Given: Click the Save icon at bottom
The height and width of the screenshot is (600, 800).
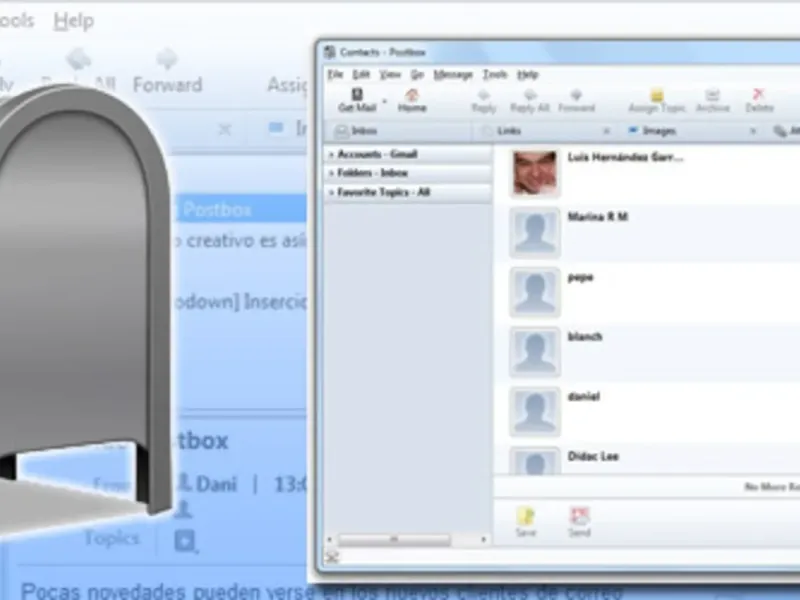Looking at the screenshot, I should (526, 522).
